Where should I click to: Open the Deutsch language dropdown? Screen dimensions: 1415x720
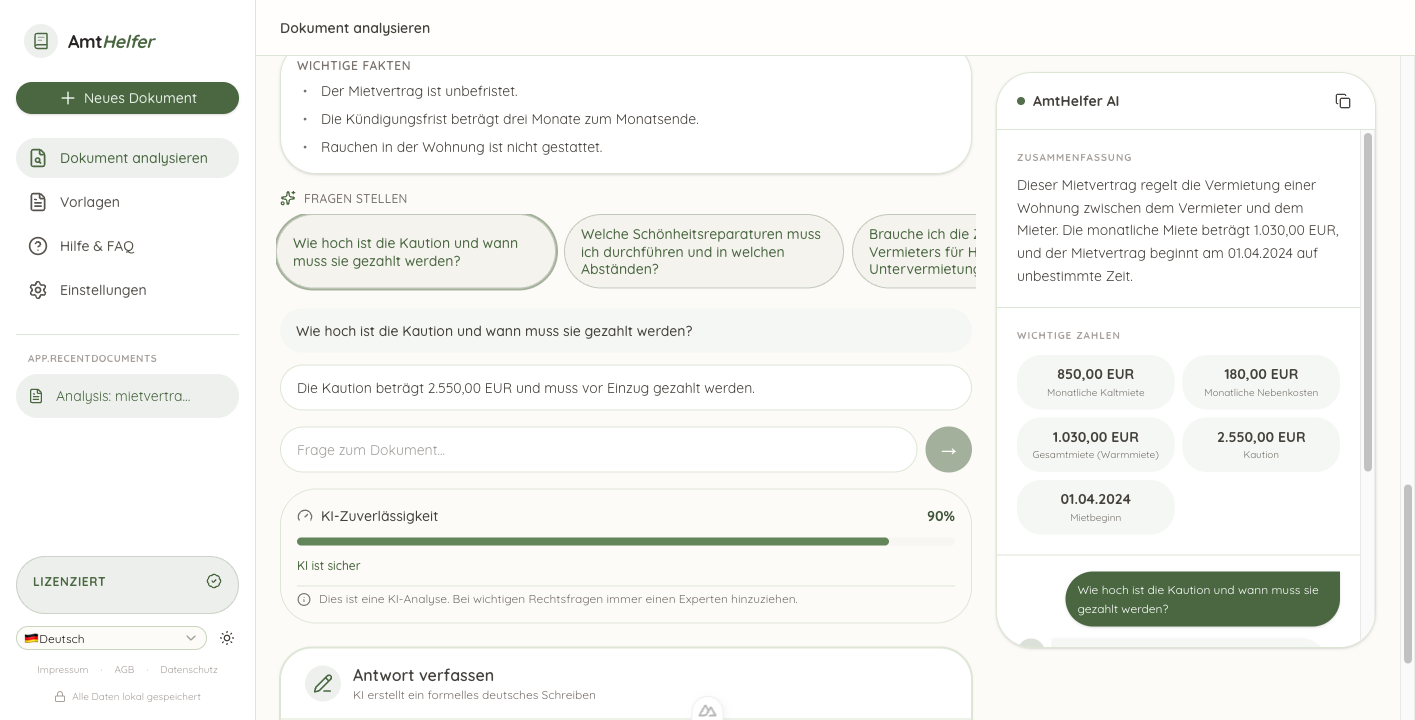[x=111, y=638]
